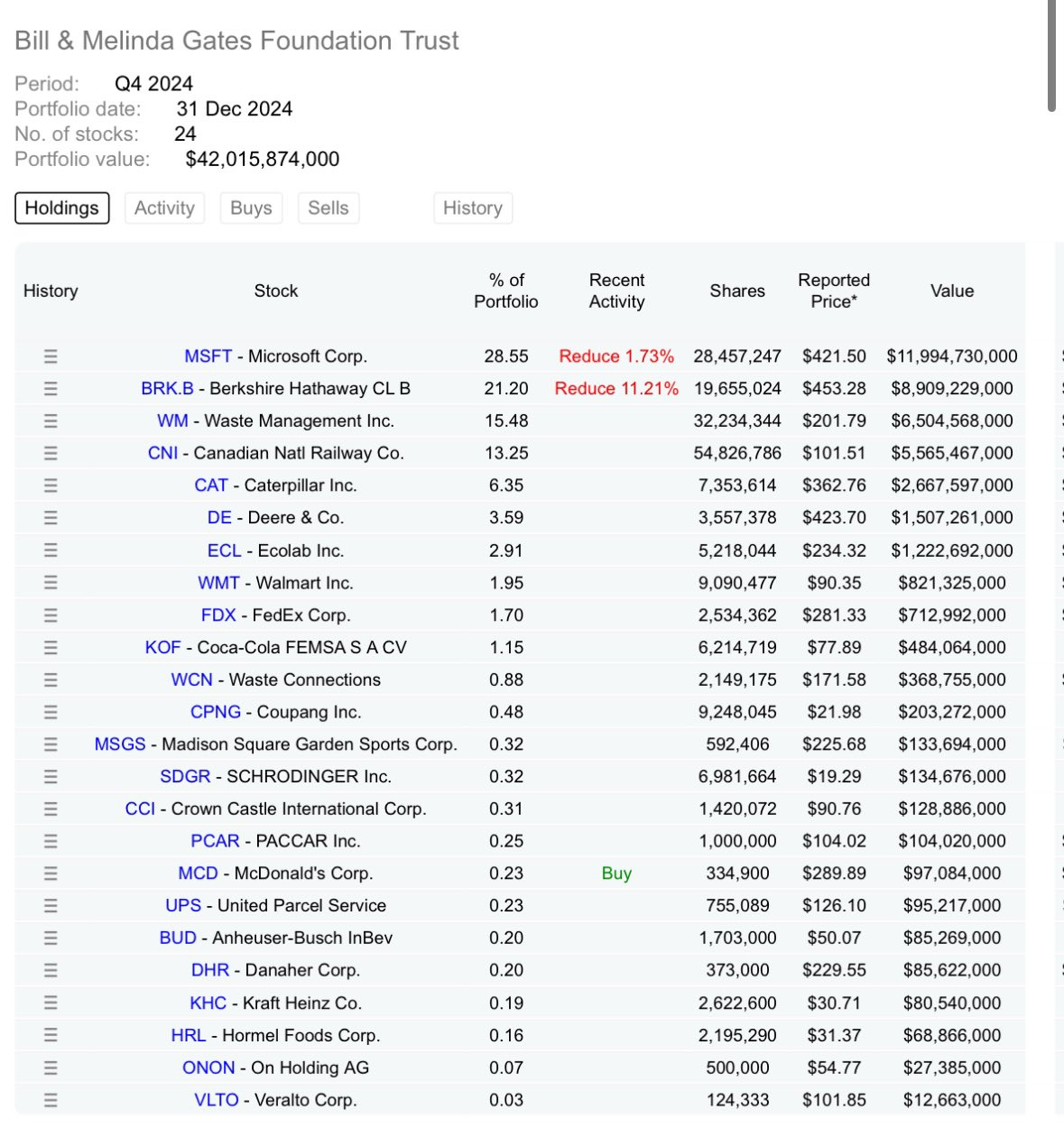Image resolution: width=1064 pixels, height=1128 pixels.
Task: Open the SDGR ticker link
Action: tap(185, 777)
